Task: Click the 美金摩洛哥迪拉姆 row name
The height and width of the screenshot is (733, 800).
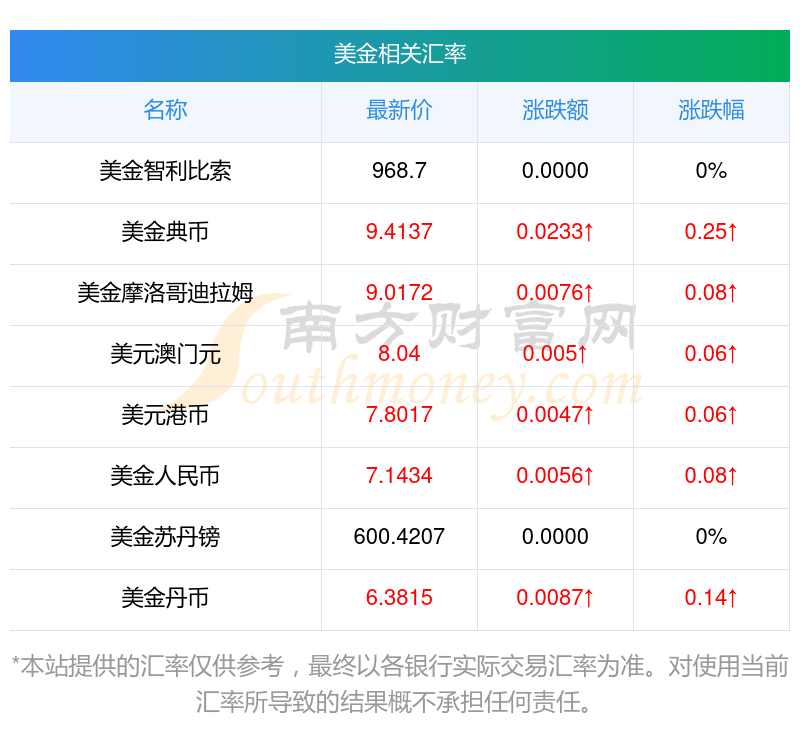Action: click(165, 293)
